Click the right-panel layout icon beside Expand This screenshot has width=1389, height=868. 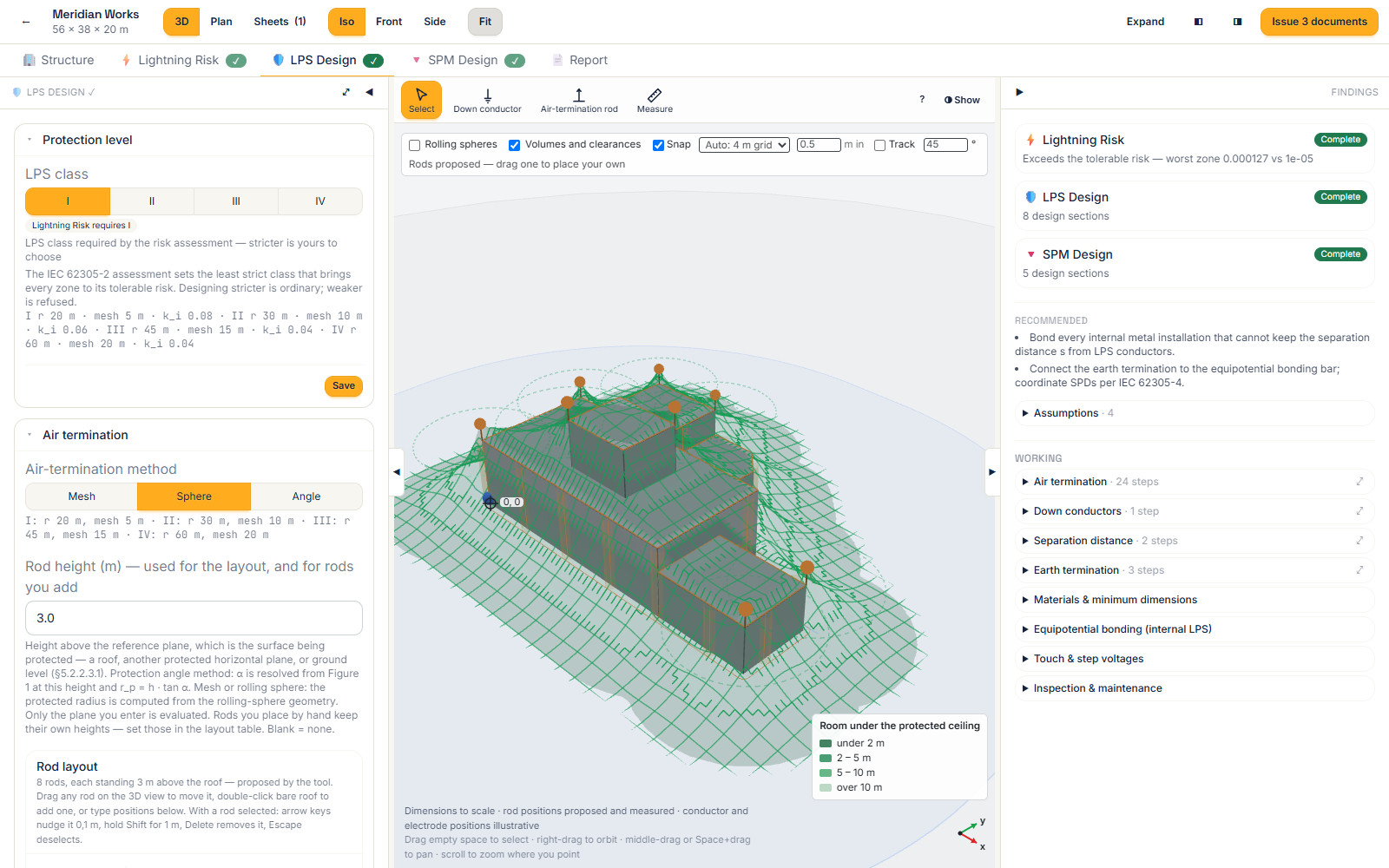[1237, 22]
